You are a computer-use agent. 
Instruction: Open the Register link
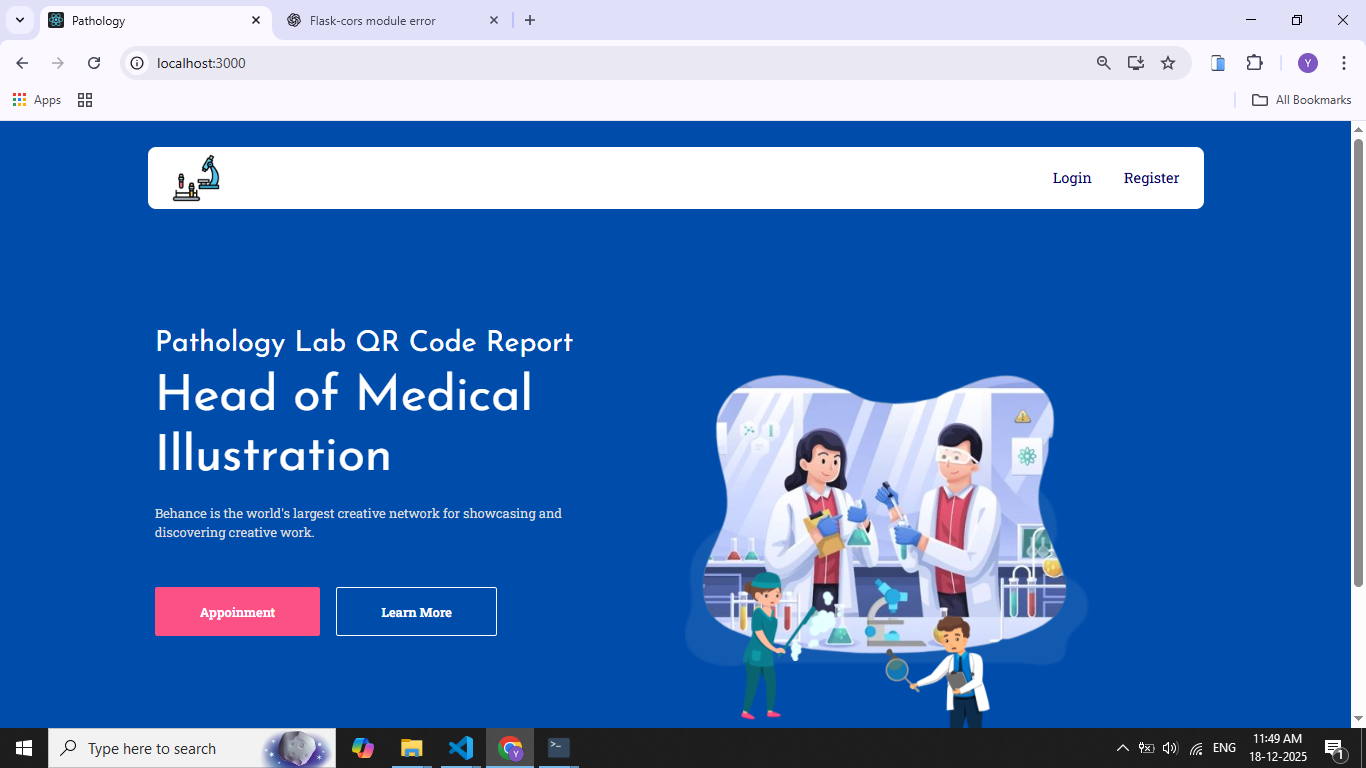pyautogui.click(x=1151, y=177)
